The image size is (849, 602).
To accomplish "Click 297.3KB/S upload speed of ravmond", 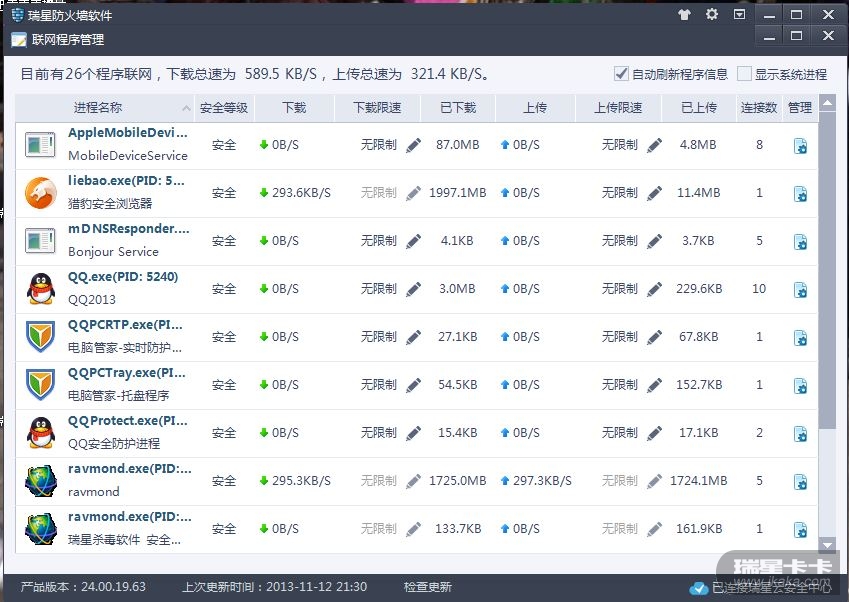I will point(542,481).
